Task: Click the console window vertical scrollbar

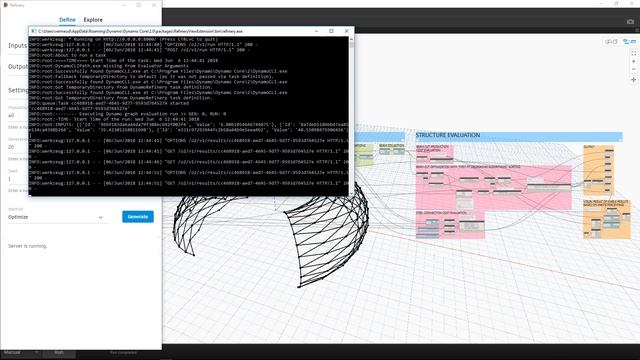Action: (x=351, y=116)
